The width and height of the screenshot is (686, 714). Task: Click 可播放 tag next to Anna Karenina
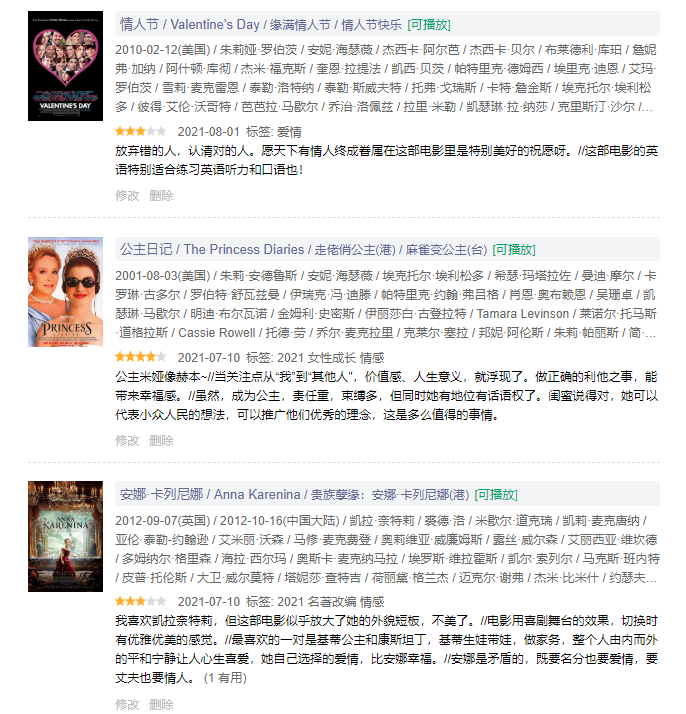[496, 495]
